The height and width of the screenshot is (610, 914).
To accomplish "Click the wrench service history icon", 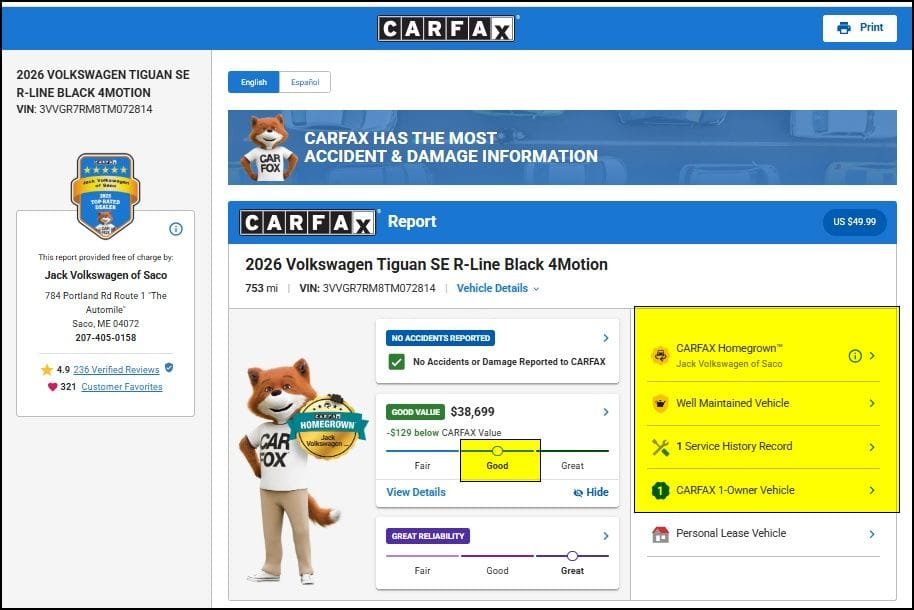I will (660, 447).
